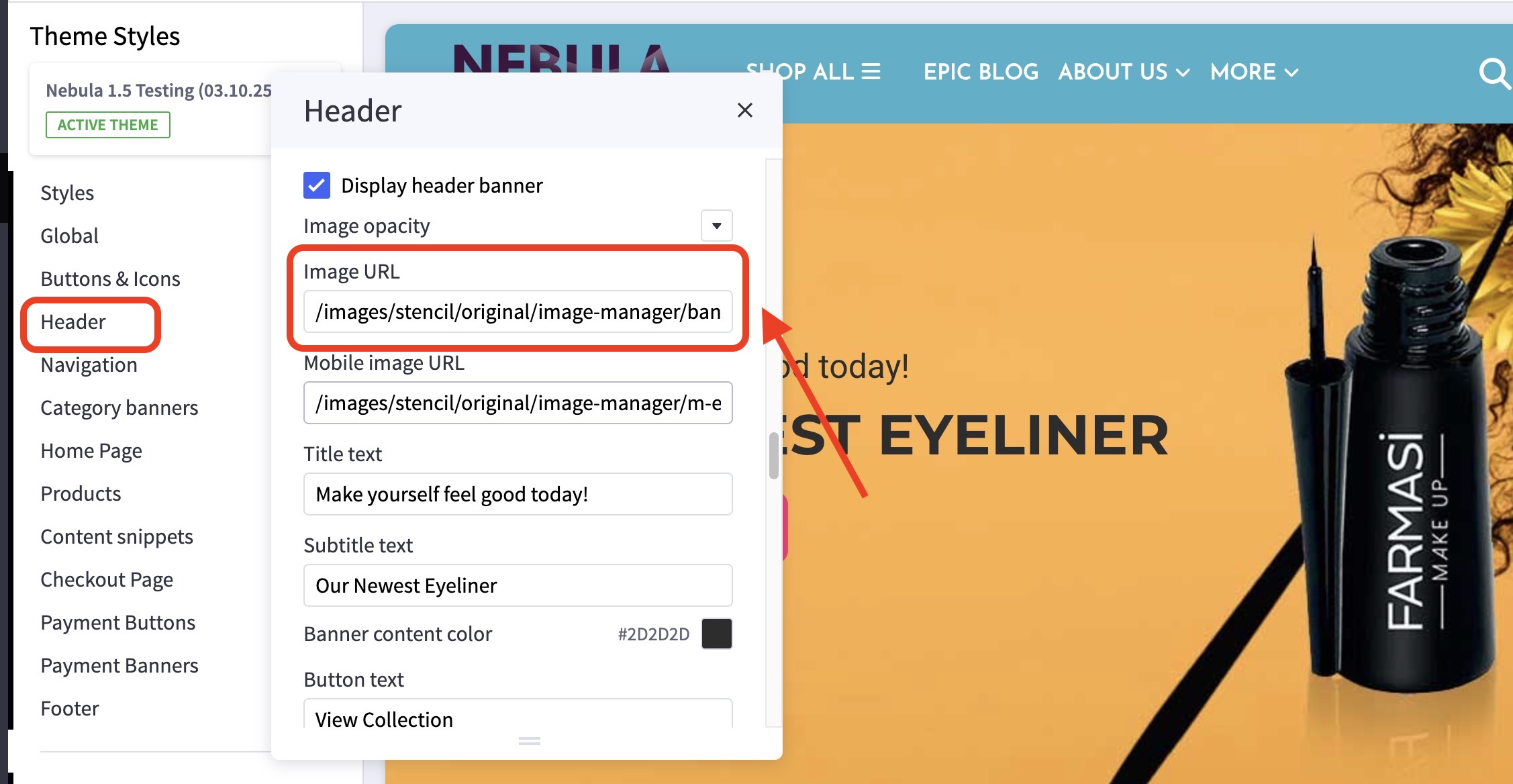The height and width of the screenshot is (784, 1513).
Task: Close the Header settings panel
Action: pos(744,110)
